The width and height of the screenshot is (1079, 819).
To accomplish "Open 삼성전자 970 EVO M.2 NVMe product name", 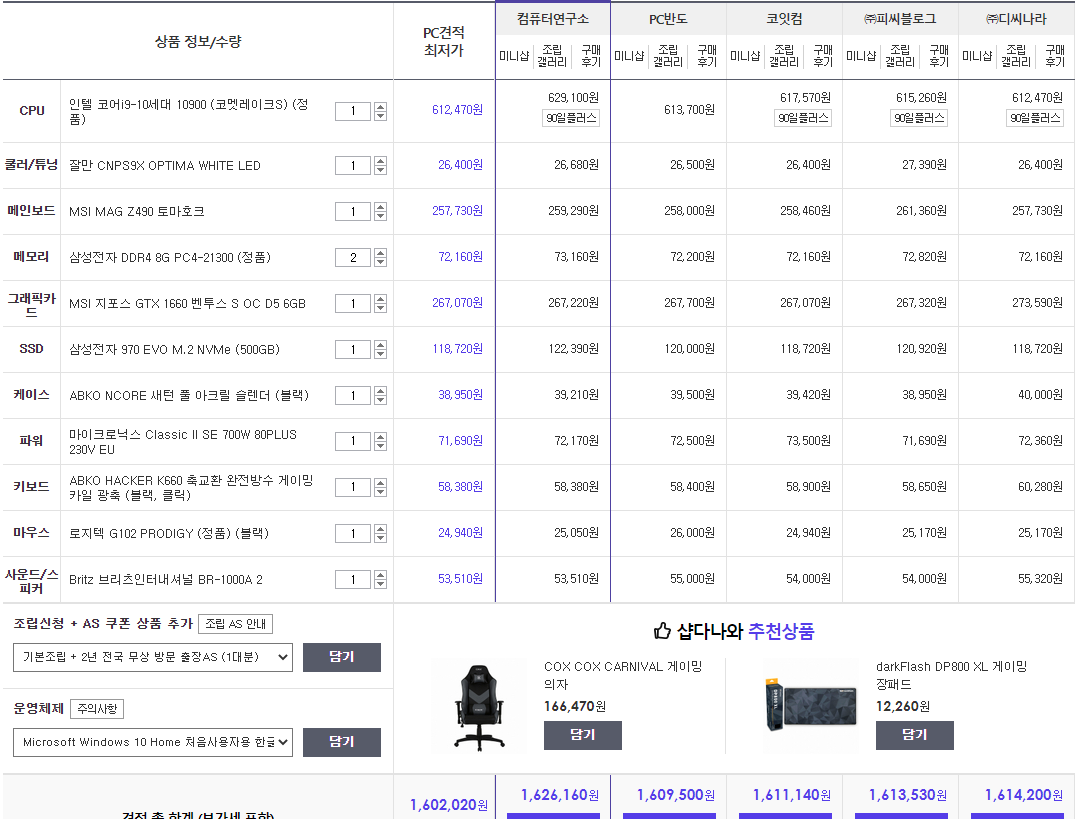I will (174, 350).
